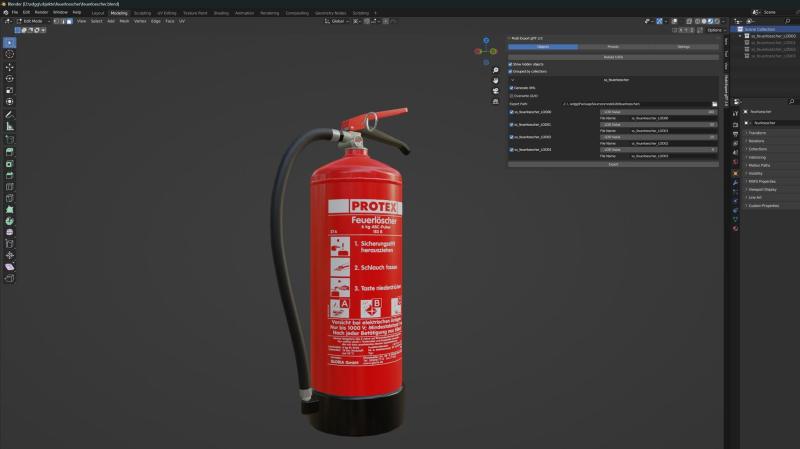Image resolution: width=800 pixels, height=449 pixels.
Task: Uncheck the feuerloescher_LOD03 export checkbox
Action: click(x=512, y=150)
